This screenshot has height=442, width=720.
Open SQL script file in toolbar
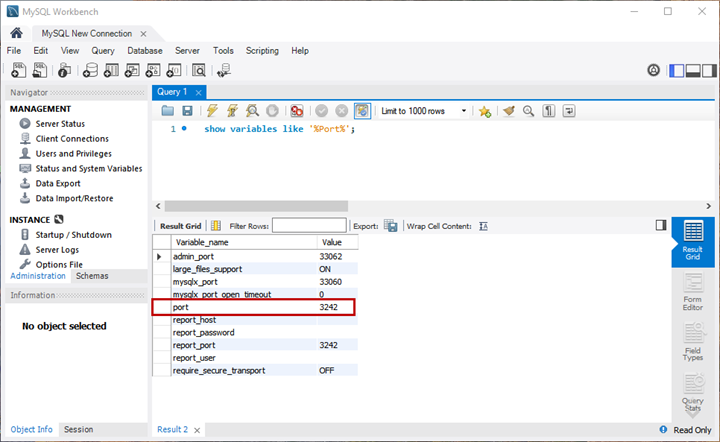click(40, 70)
